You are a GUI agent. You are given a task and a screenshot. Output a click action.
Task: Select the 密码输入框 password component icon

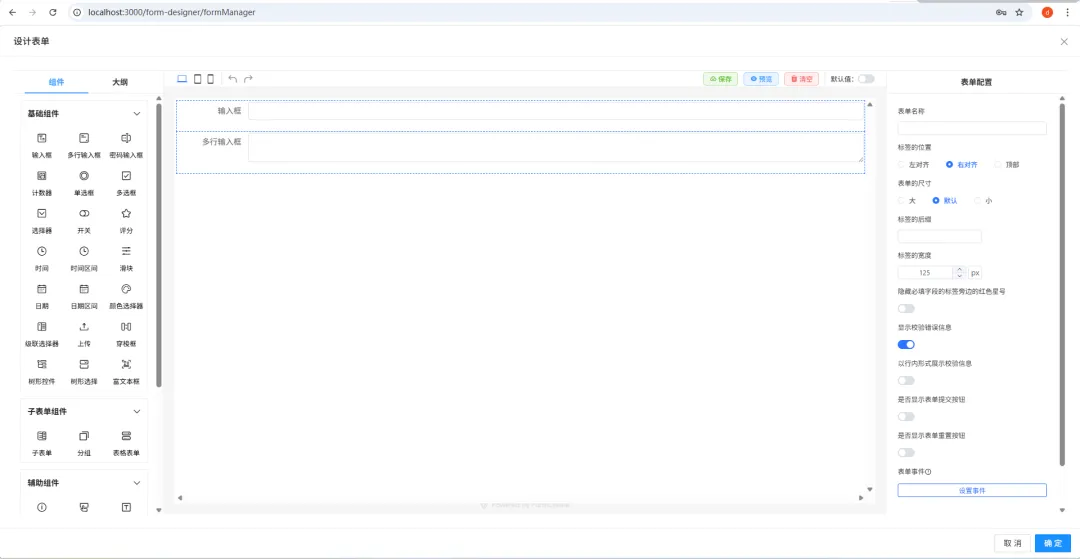click(x=126, y=138)
